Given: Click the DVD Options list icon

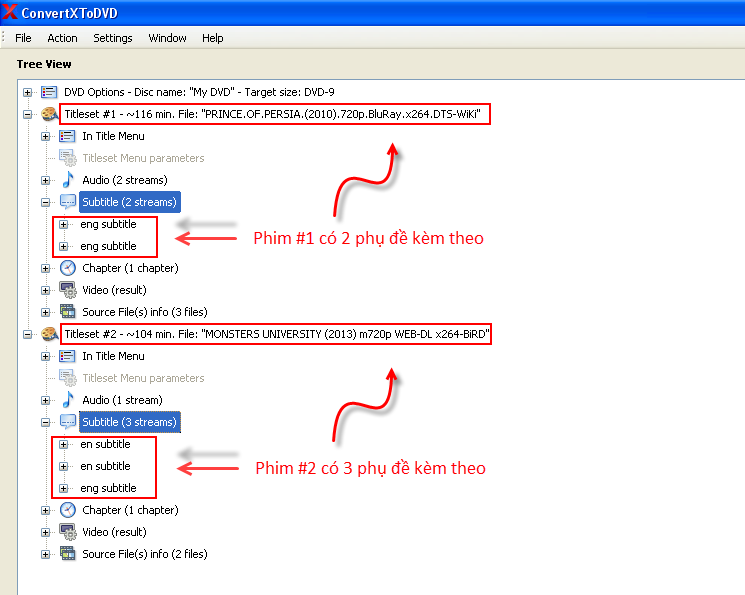Looking at the screenshot, I should click(49, 92).
